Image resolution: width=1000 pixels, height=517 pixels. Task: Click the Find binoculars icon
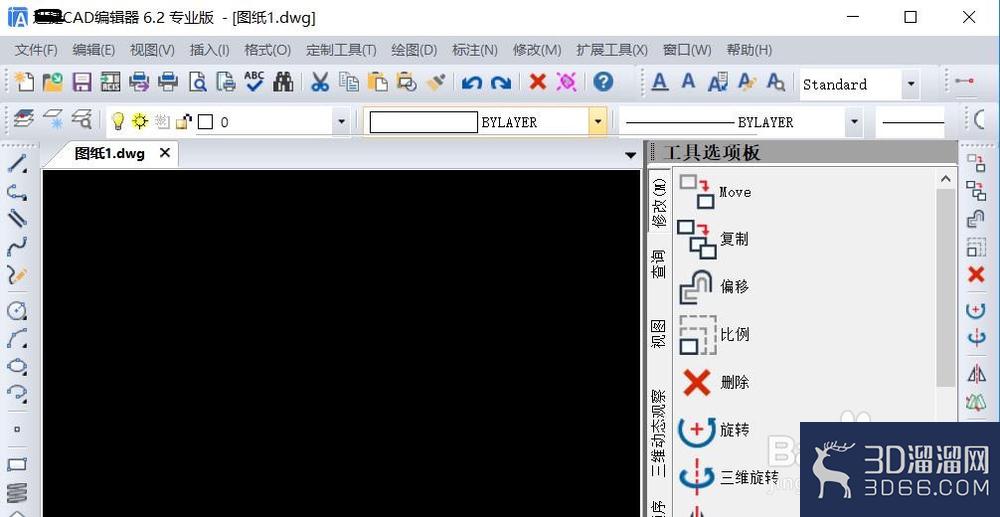pos(283,82)
